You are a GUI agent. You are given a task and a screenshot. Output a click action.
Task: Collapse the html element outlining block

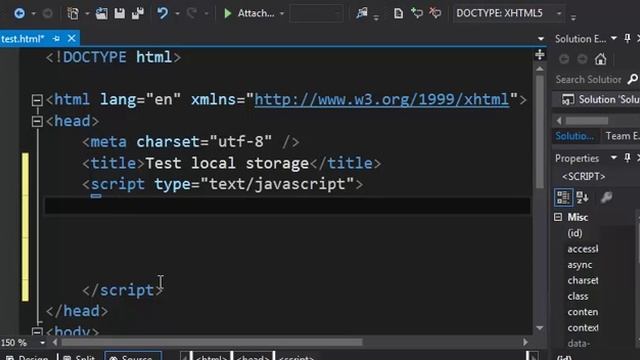[37, 100]
